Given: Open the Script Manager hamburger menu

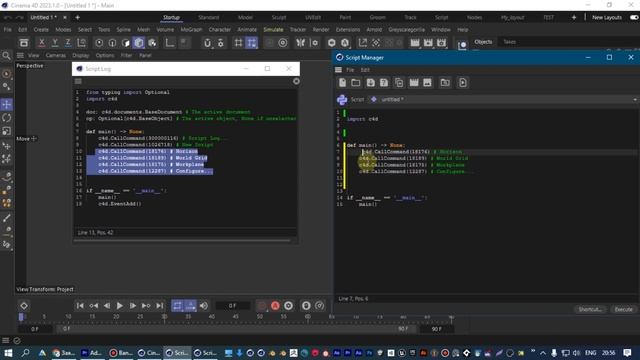Looking at the screenshot, I should pyautogui.click(x=338, y=70).
